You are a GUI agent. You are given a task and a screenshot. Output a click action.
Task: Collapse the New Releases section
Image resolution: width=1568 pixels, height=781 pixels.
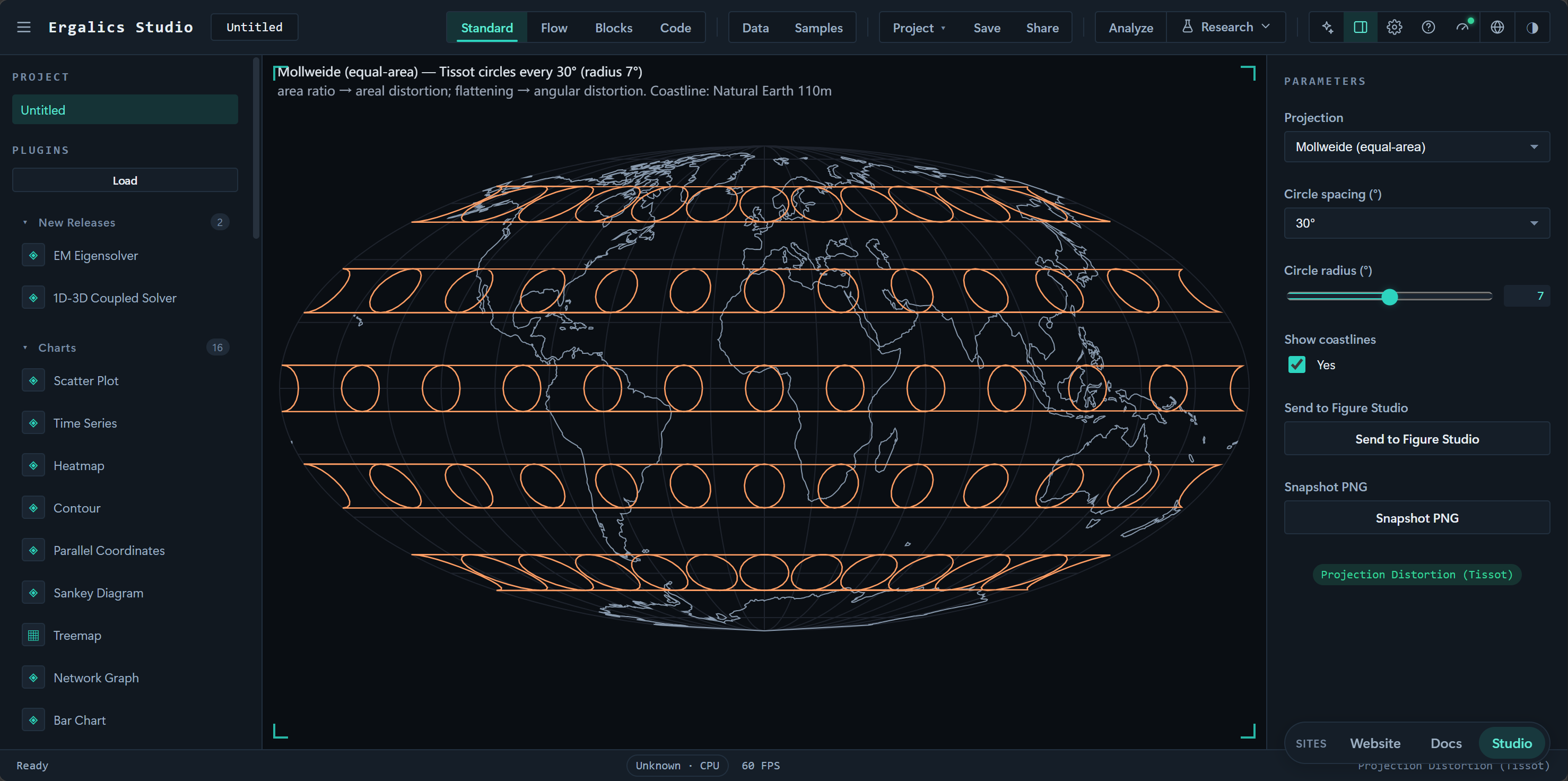click(25, 223)
